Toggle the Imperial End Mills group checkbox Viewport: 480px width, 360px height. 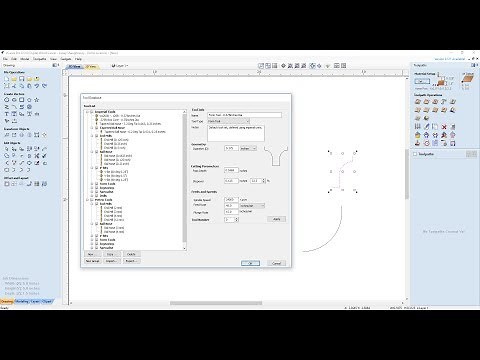coord(96,136)
